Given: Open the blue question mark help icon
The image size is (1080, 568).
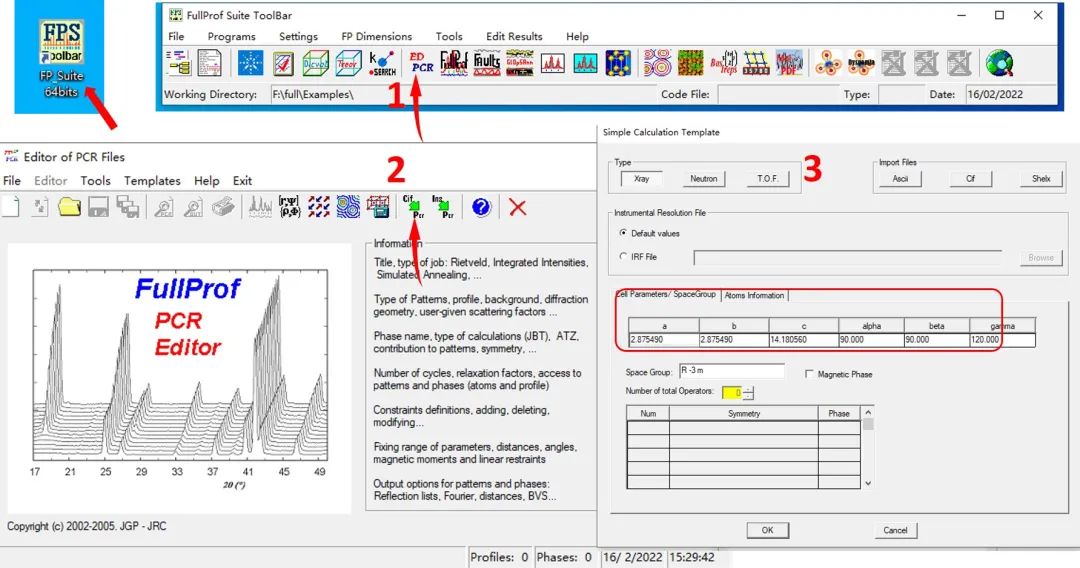Looking at the screenshot, I should (x=481, y=207).
